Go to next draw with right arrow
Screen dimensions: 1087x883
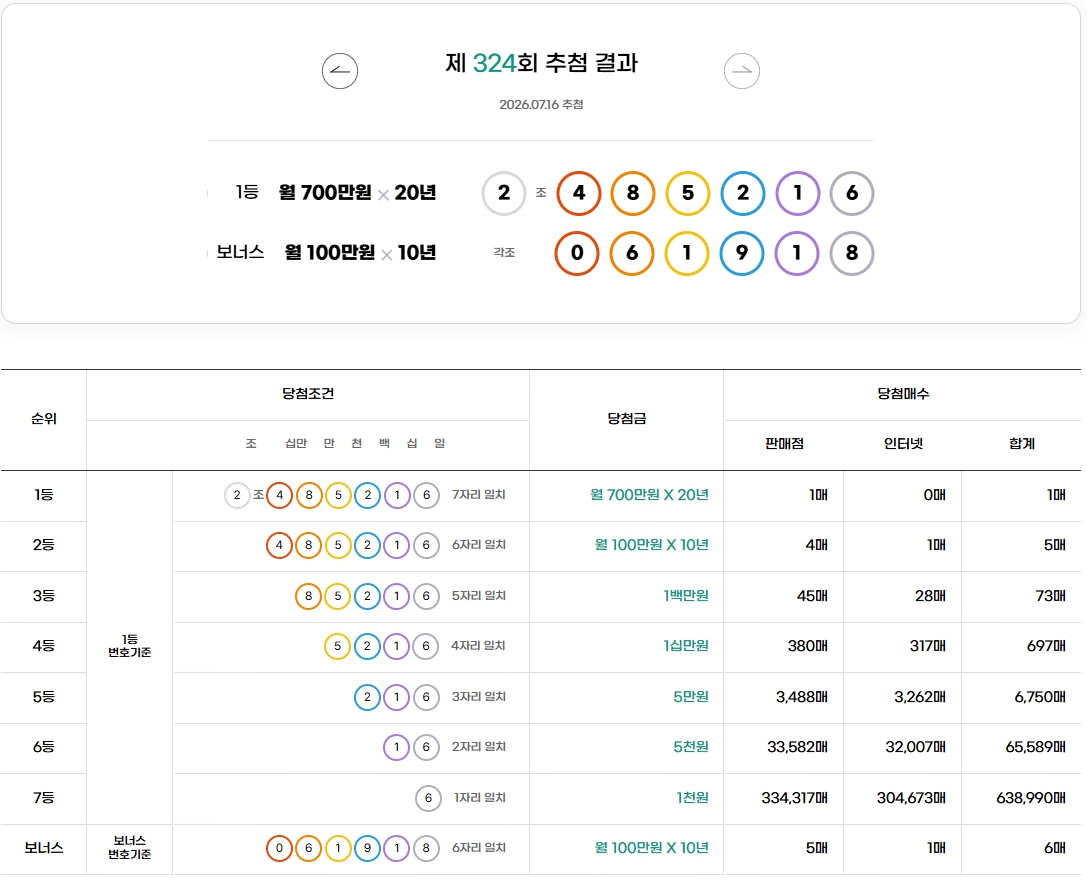[742, 71]
